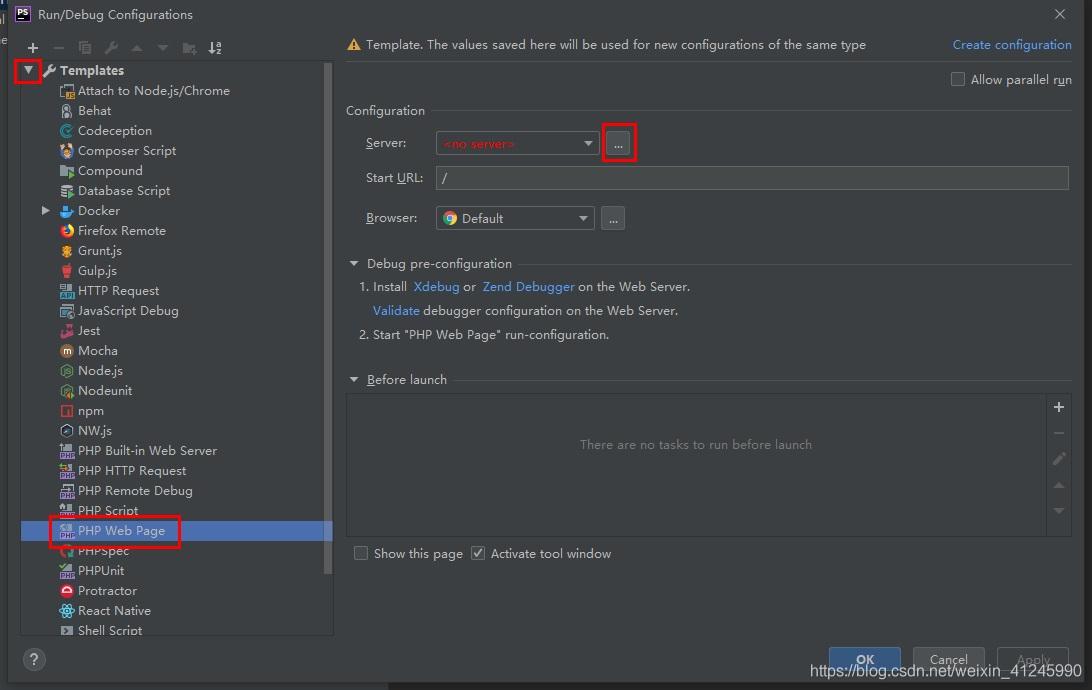This screenshot has width=1092, height=690.
Task: Open the Server dropdown
Action: click(x=517, y=144)
